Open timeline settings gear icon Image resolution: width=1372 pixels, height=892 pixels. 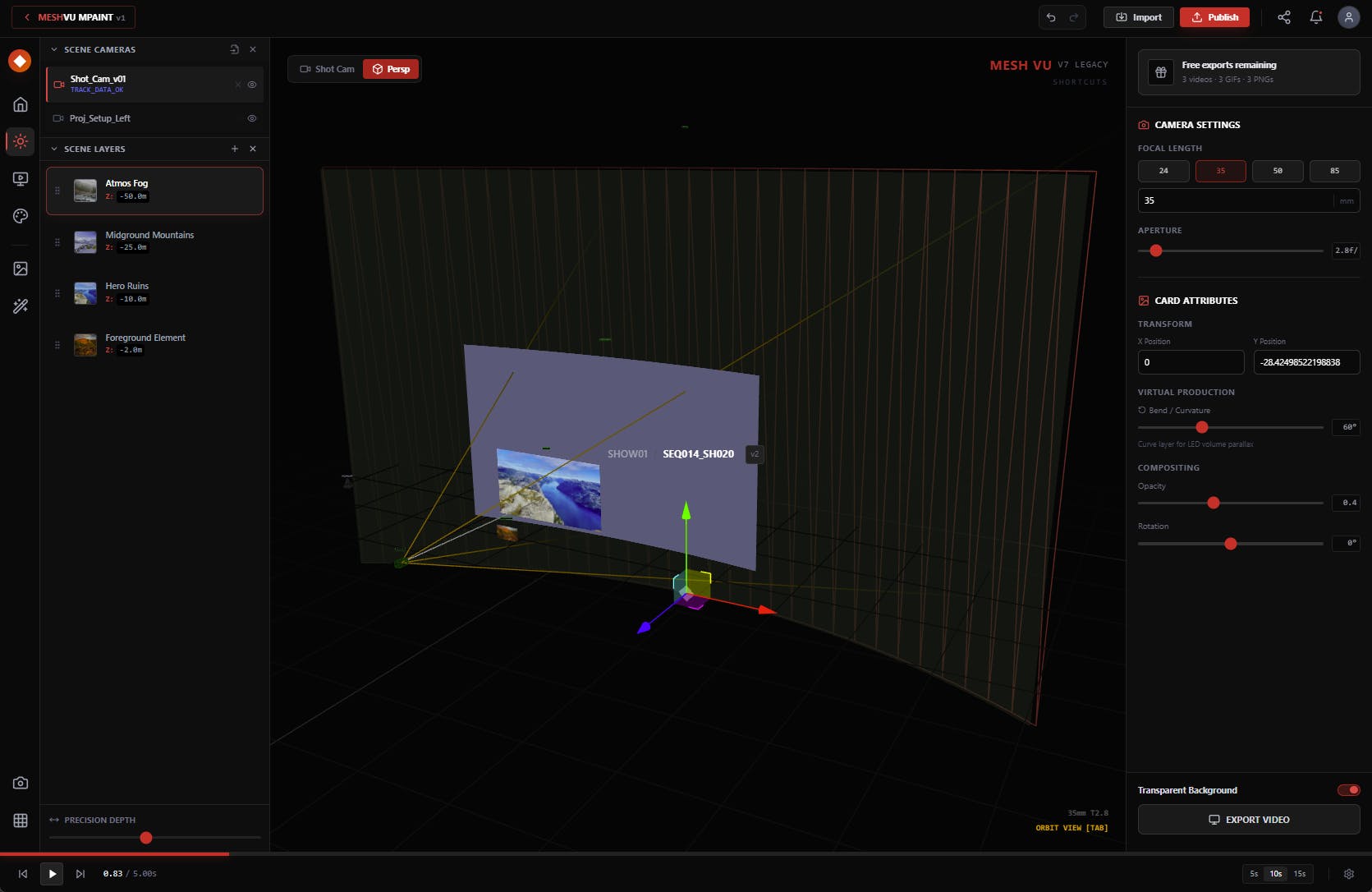tap(1348, 874)
